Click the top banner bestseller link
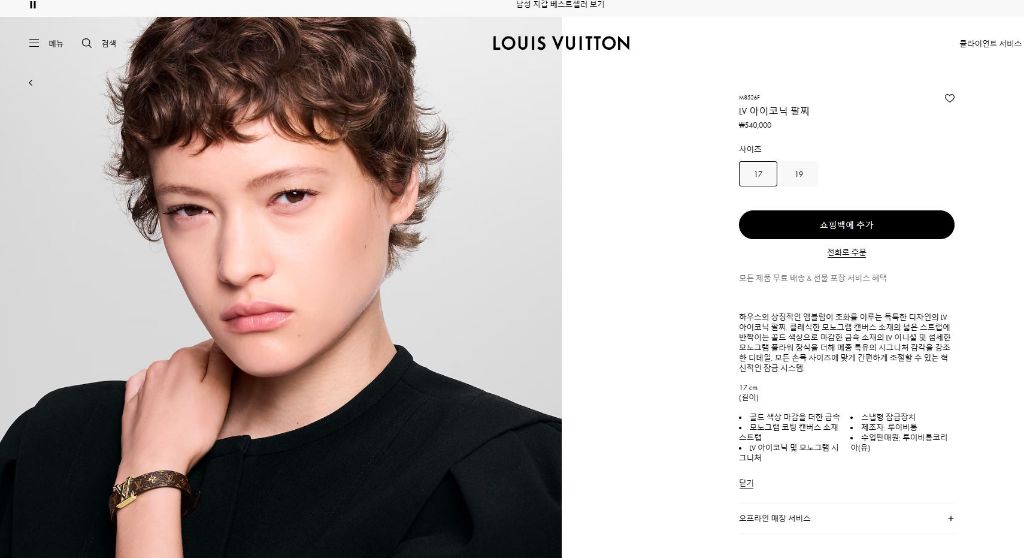 [560, 5]
